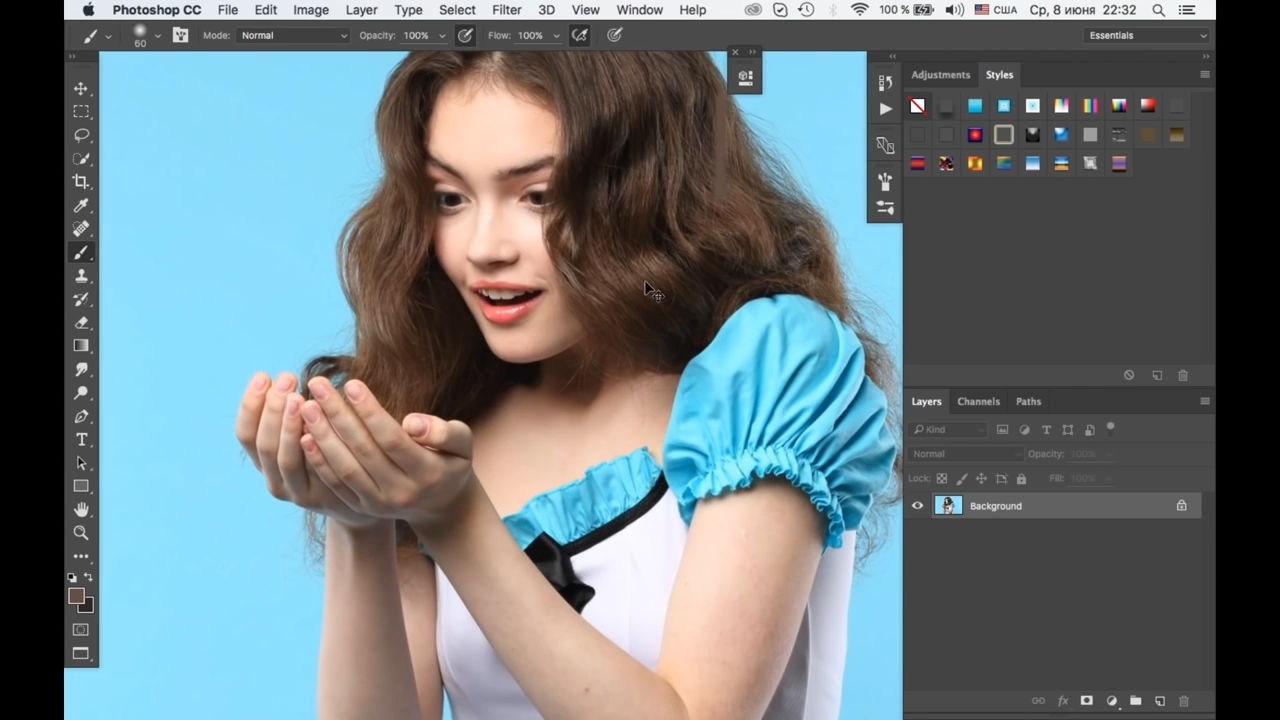The image size is (1280, 720).
Task: Open the Edit Toolbar three-dots menu
Action: click(x=81, y=556)
